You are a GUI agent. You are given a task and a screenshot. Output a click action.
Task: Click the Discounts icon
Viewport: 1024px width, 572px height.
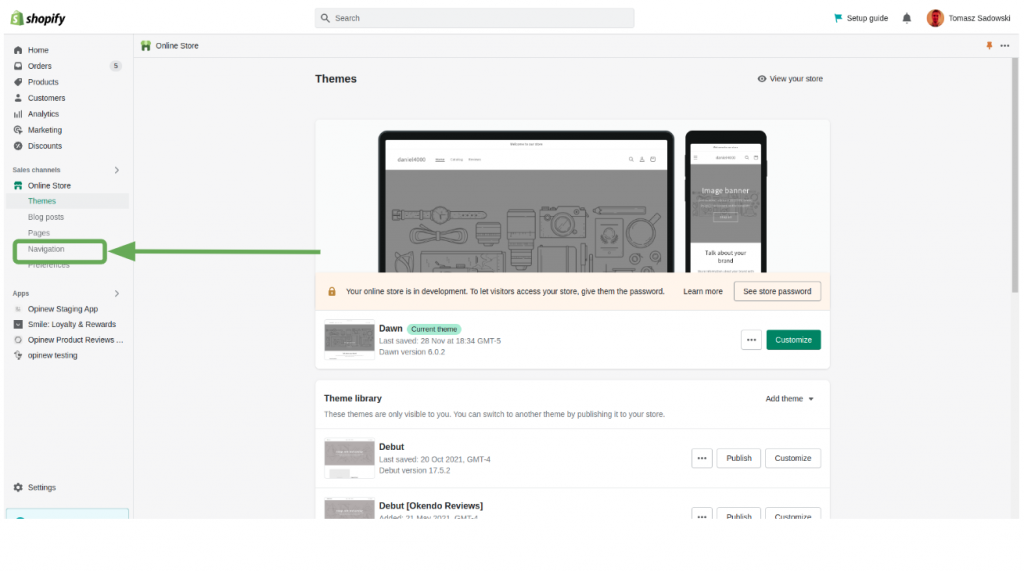tap(18, 146)
